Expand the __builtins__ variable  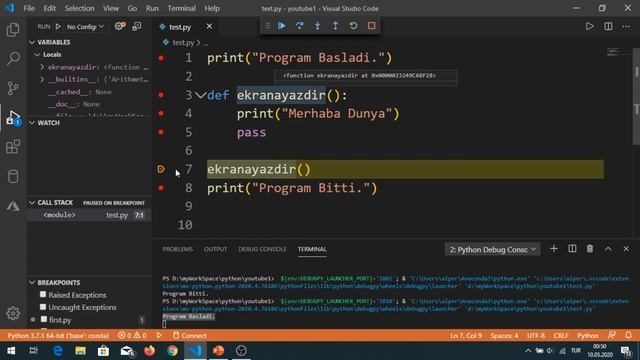(42, 80)
